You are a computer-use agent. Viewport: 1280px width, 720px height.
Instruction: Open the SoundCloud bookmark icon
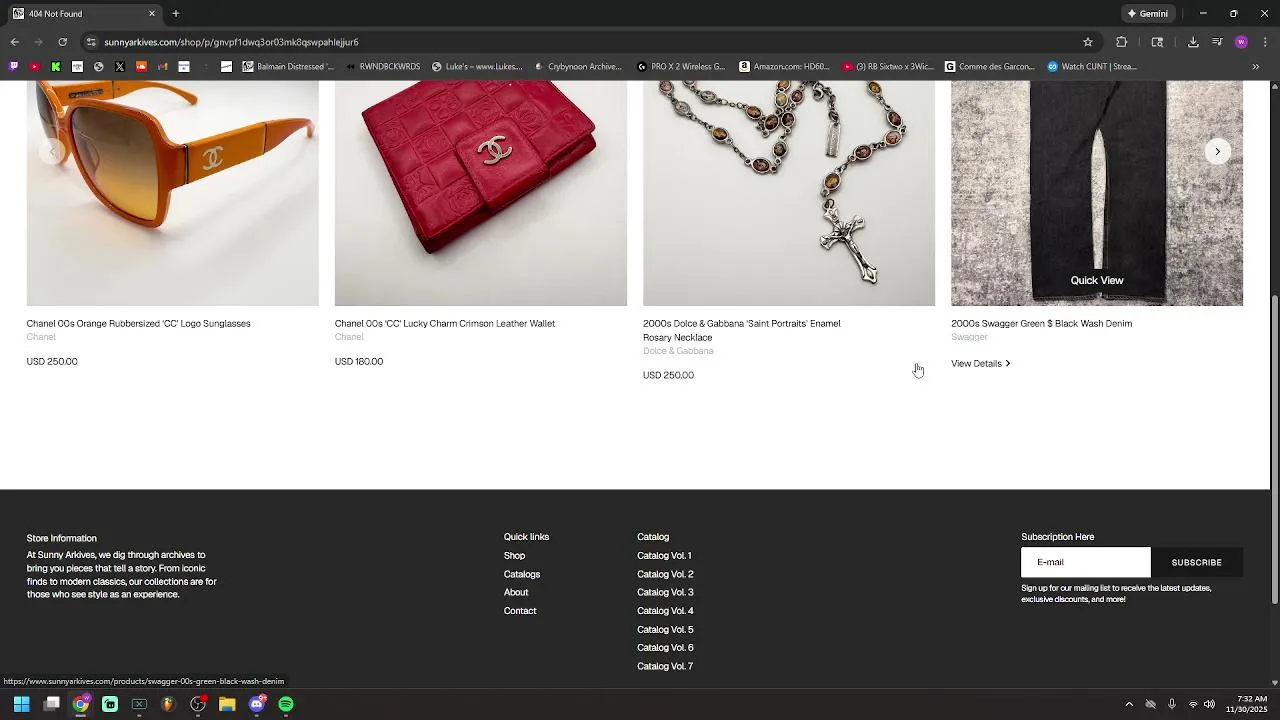[x=141, y=67]
